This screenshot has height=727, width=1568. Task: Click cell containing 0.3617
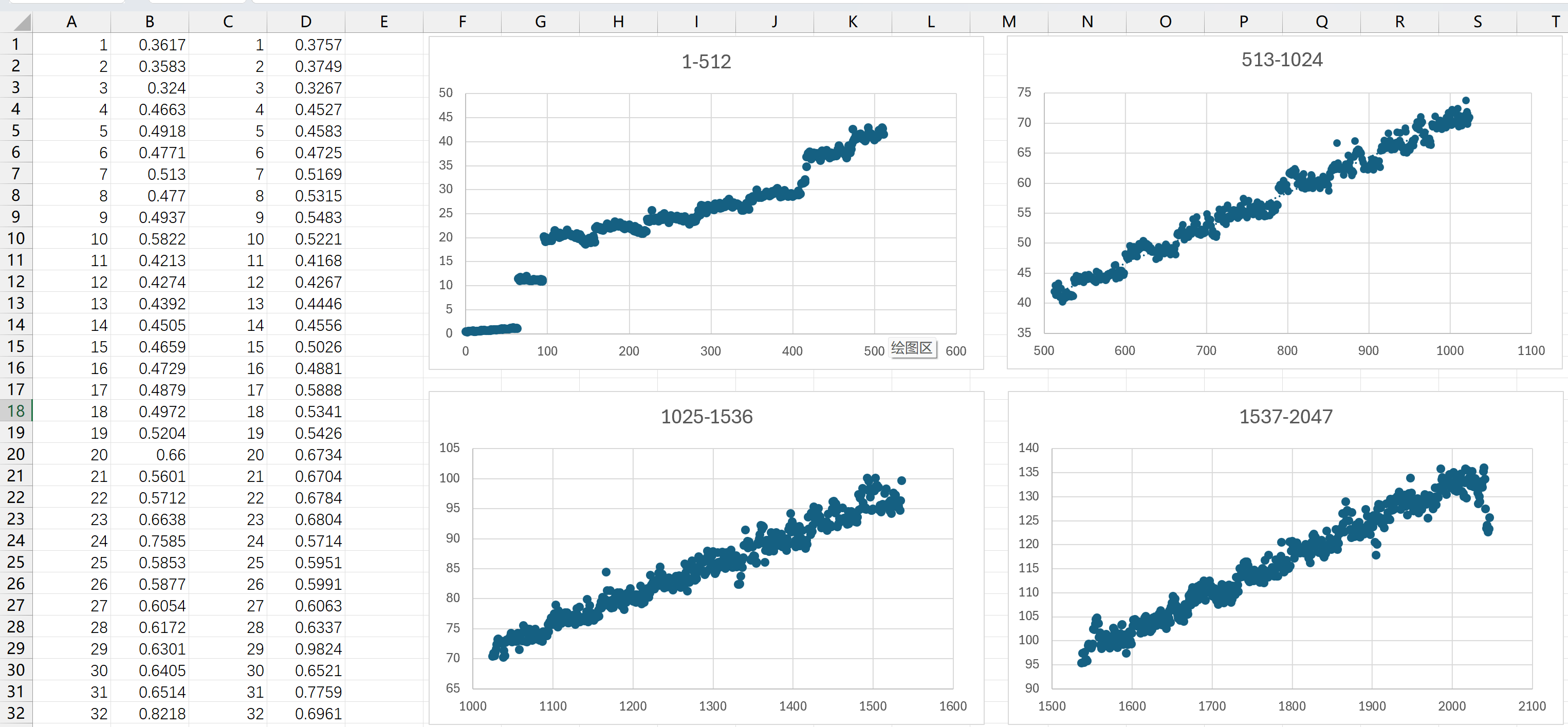click(161, 45)
